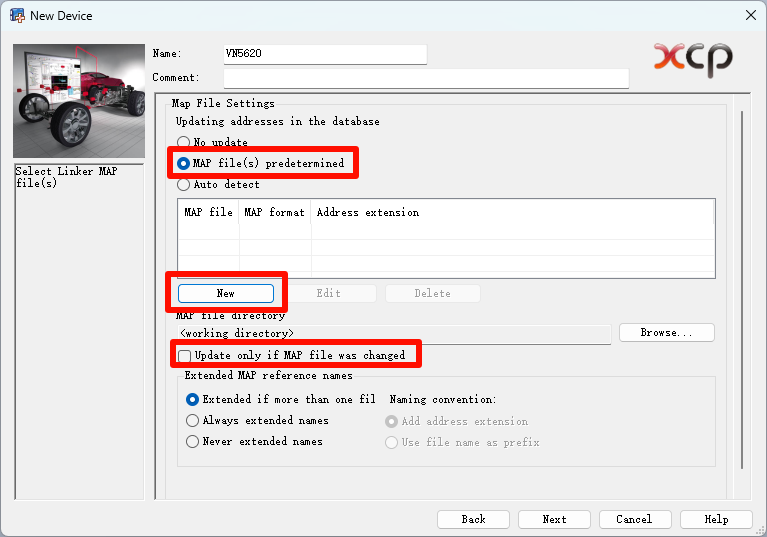Click the MAP format column header
Screen dimensions: 767x537
pyautogui.click(x=275, y=212)
